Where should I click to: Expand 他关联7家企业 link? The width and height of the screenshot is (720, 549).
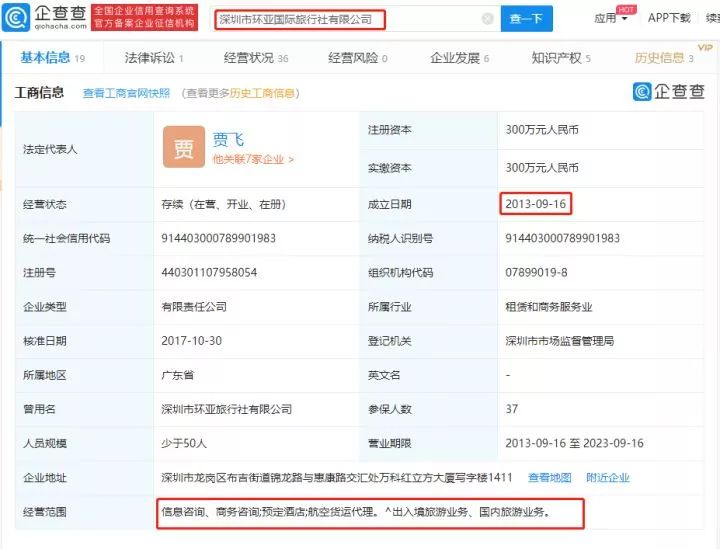coord(253,159)
